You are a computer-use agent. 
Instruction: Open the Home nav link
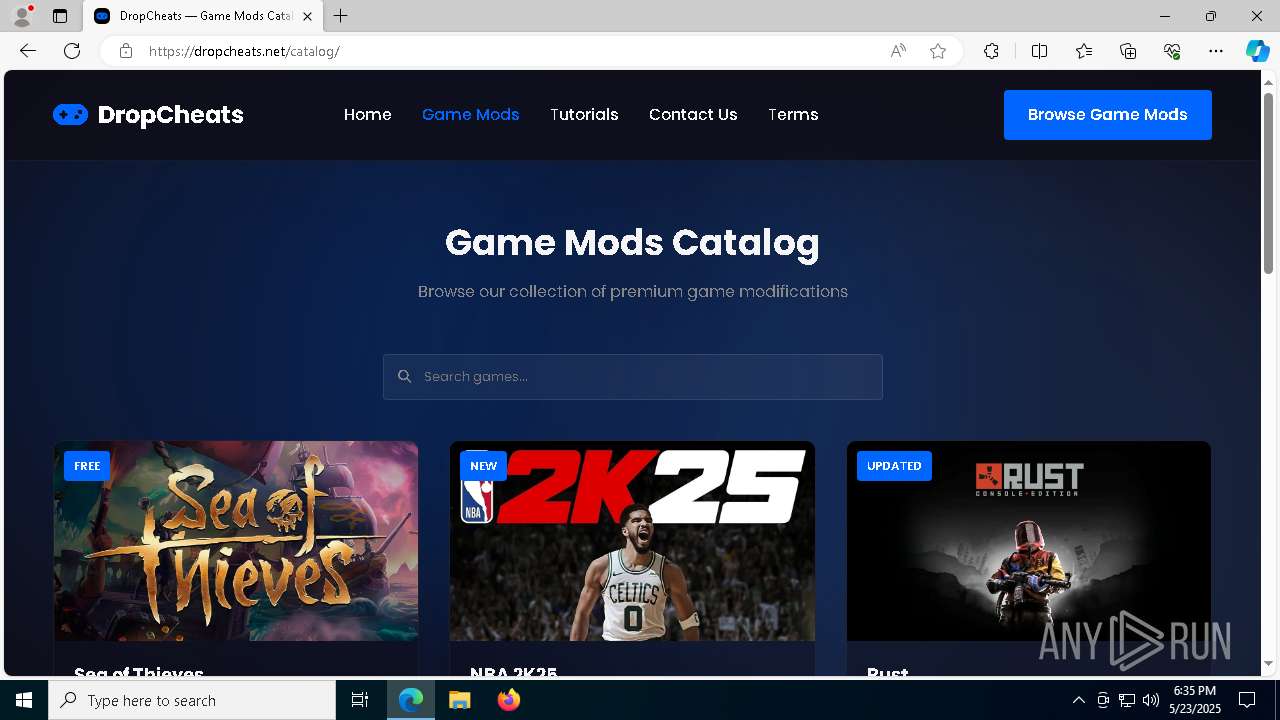(x=368, y=115)
